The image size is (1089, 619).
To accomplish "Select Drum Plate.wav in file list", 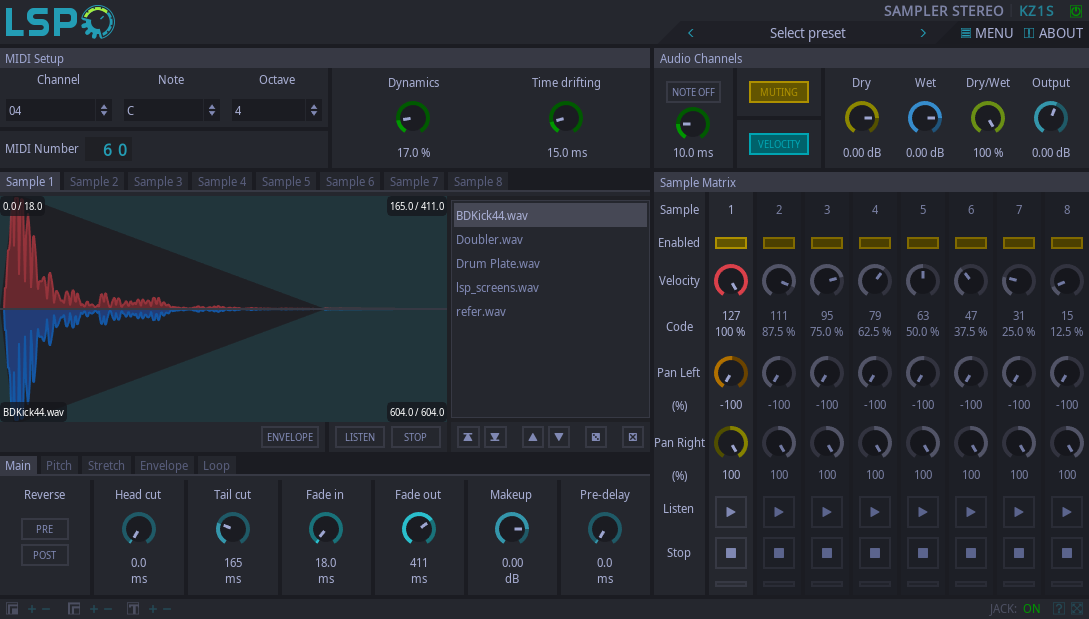I will tap(498, 264).
